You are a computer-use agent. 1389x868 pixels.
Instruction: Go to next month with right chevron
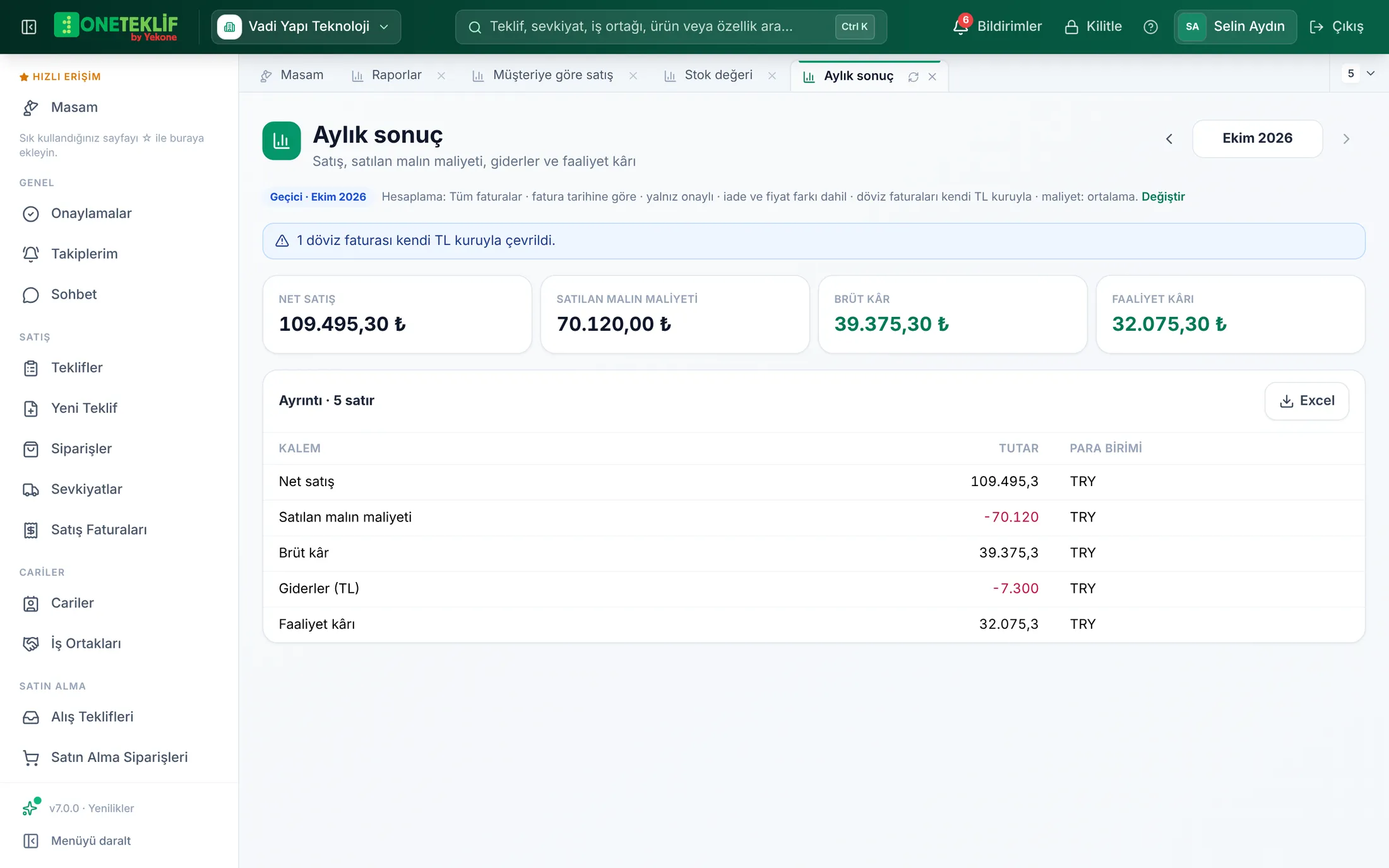1346,138
